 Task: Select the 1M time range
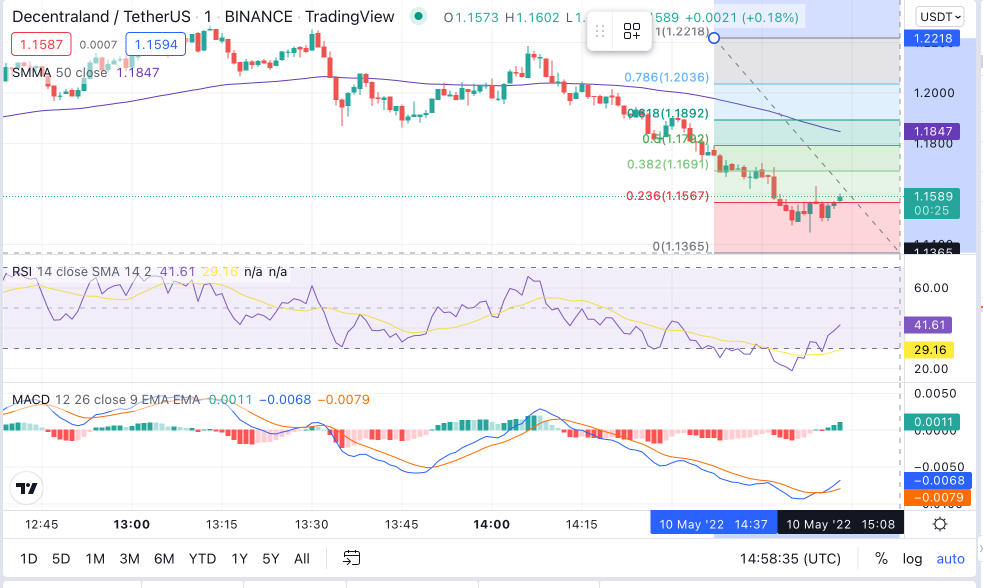click(x=95, y=559)
